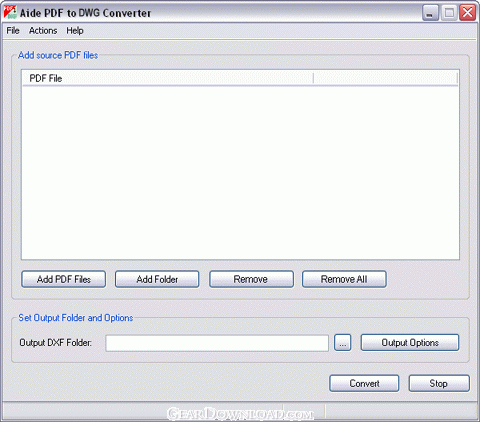The height and width of the screenshot is (422, 480).
Task: Click the Output DXF Folder text field
Action: point(217,343)
